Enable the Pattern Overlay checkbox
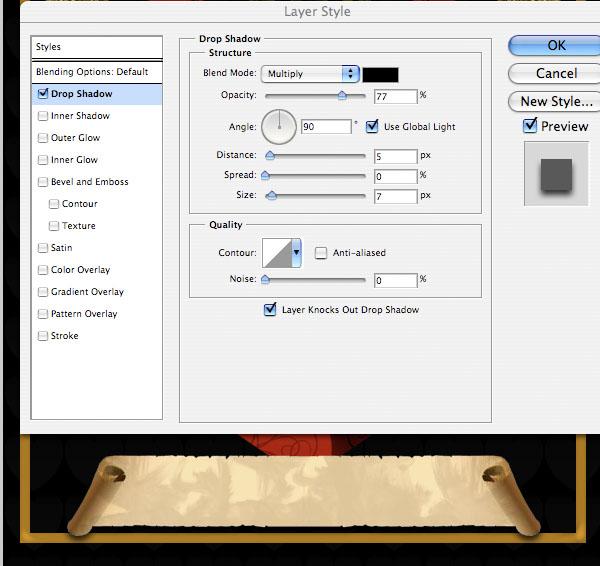 click(x=43, y=314)
